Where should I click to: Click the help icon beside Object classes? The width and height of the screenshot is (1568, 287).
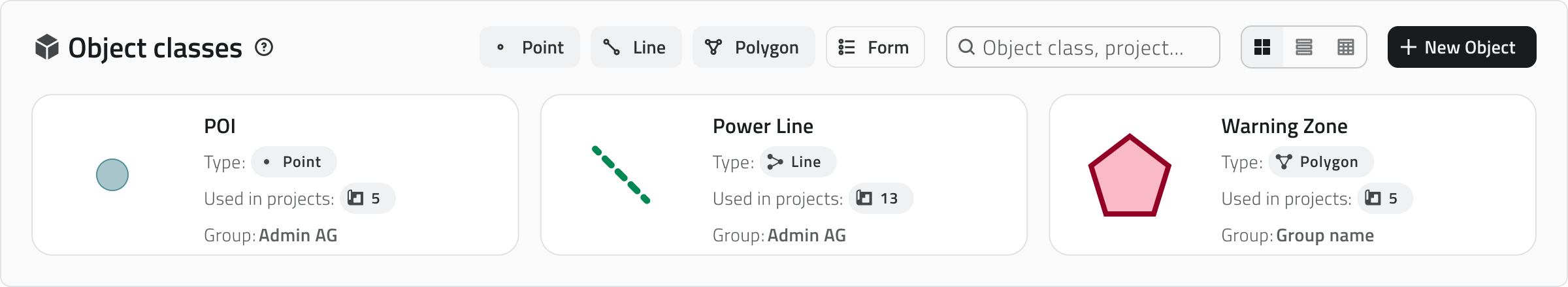[264, 47]
